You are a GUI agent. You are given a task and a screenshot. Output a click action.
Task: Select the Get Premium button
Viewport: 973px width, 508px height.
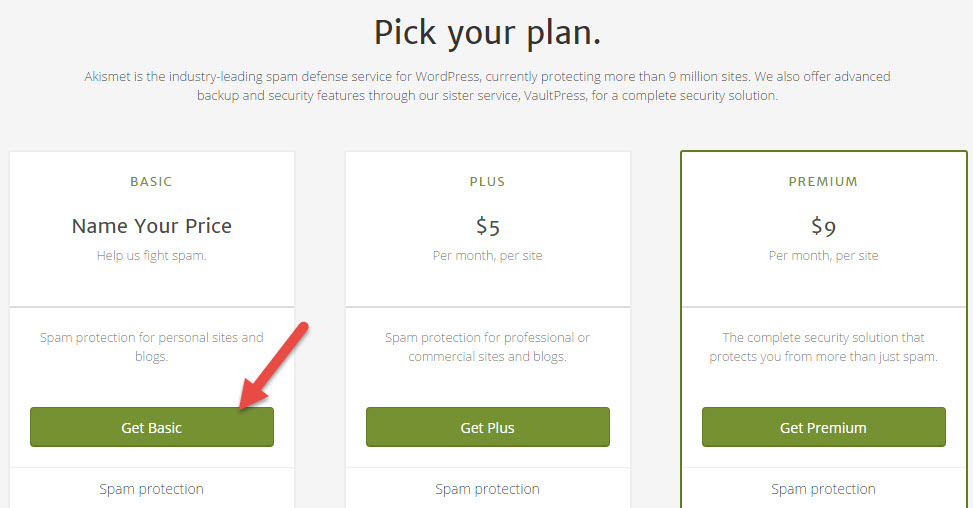point(823,427)
